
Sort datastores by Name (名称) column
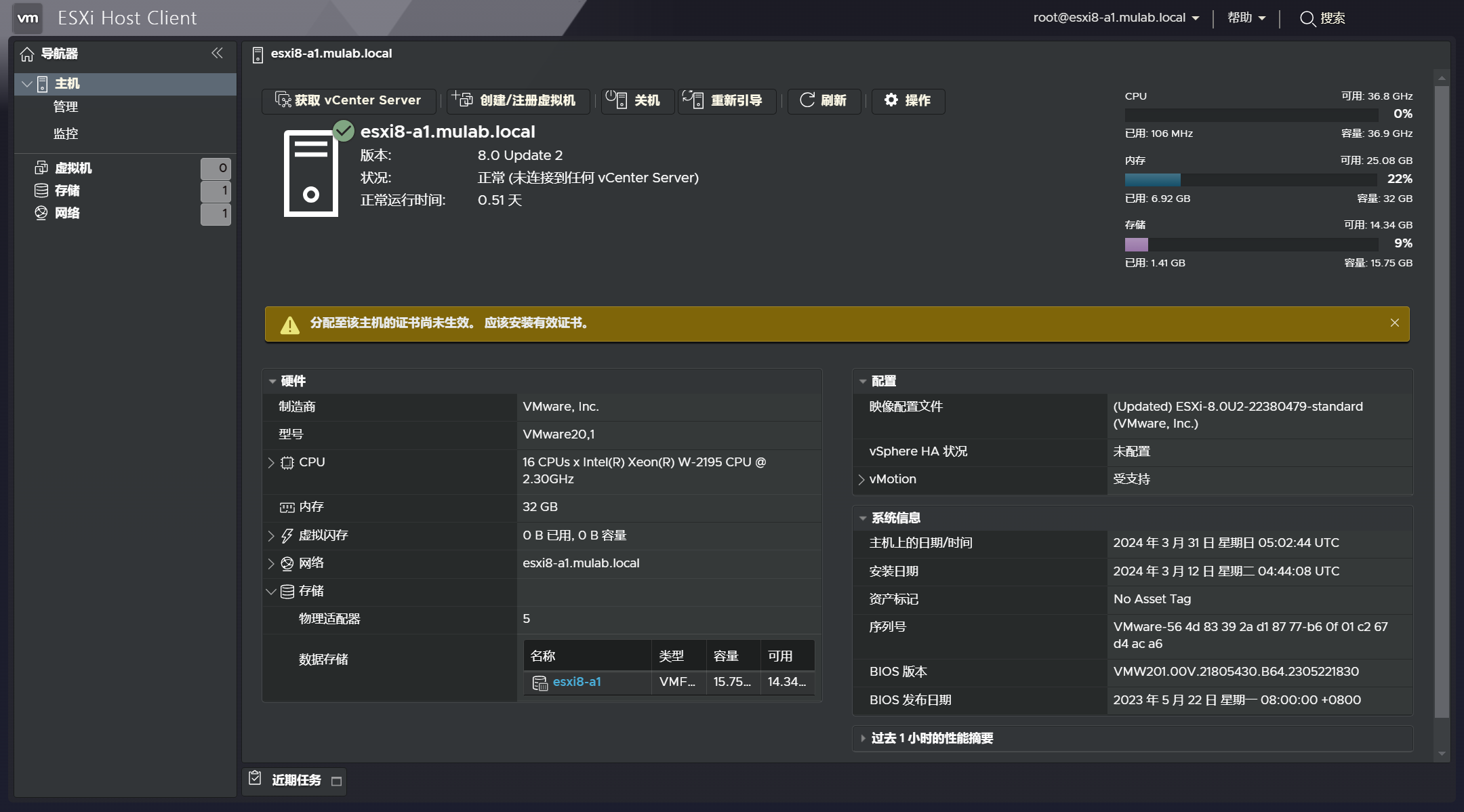coord(587,656)
